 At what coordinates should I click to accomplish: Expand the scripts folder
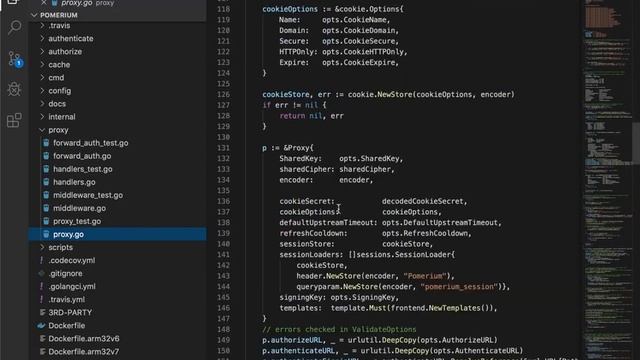[x=42, y=247]
